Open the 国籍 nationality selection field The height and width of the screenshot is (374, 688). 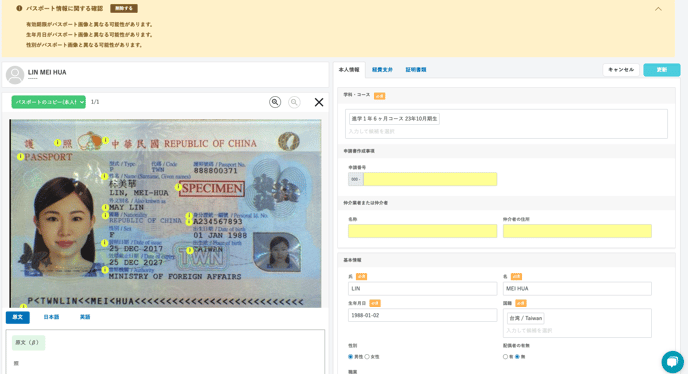[577, 323]
